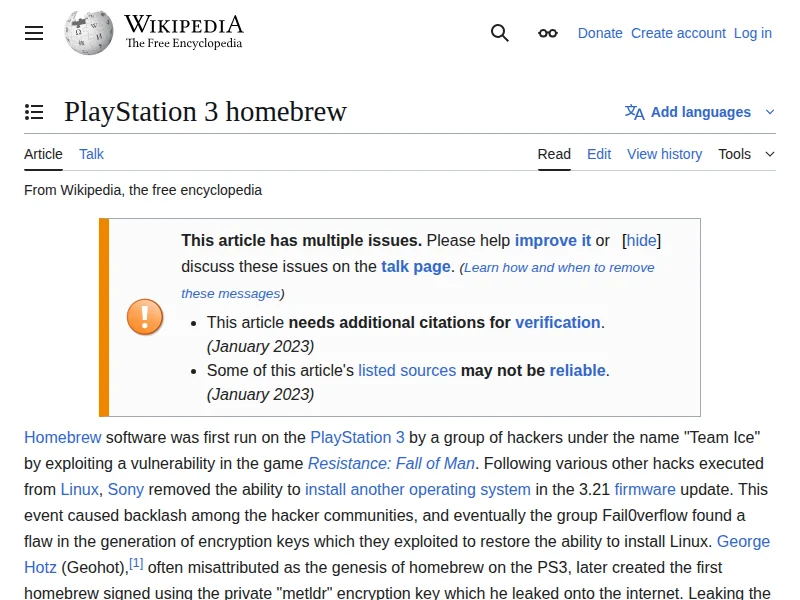Open the main hamburger menu

coord(34,33)
